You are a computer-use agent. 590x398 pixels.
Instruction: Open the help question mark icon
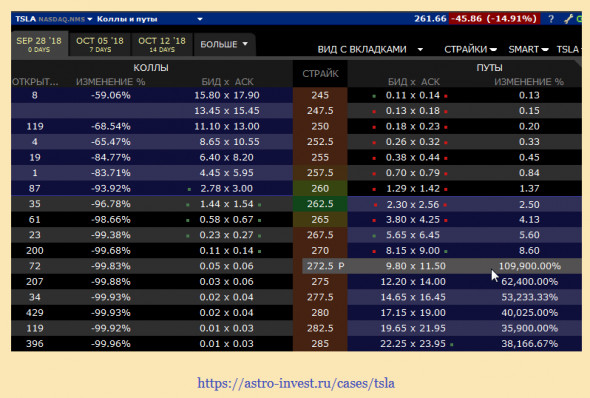pyautogui.click(x=551, y=19)
